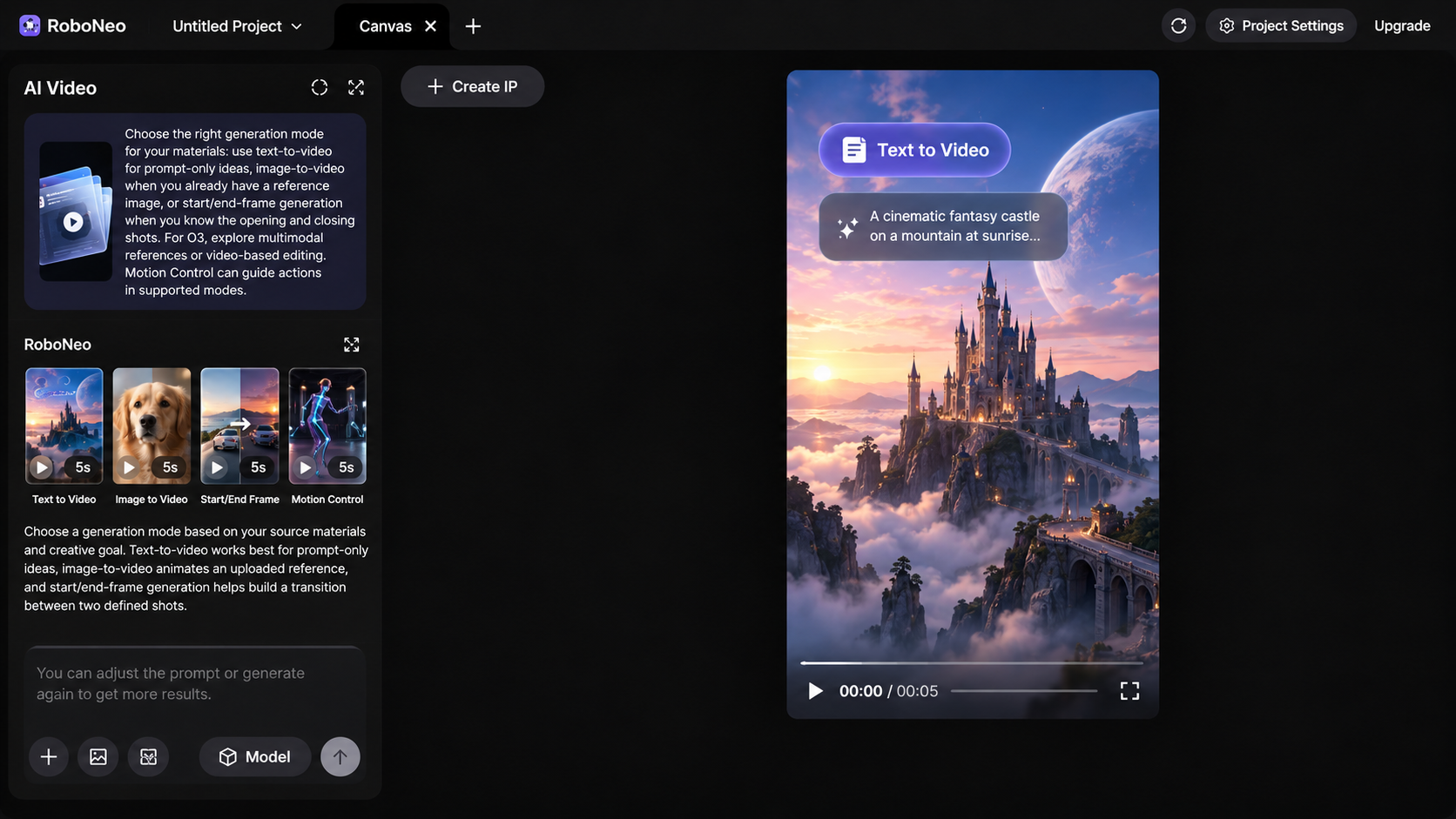Switch to the Canvas tab

point(385,26)
